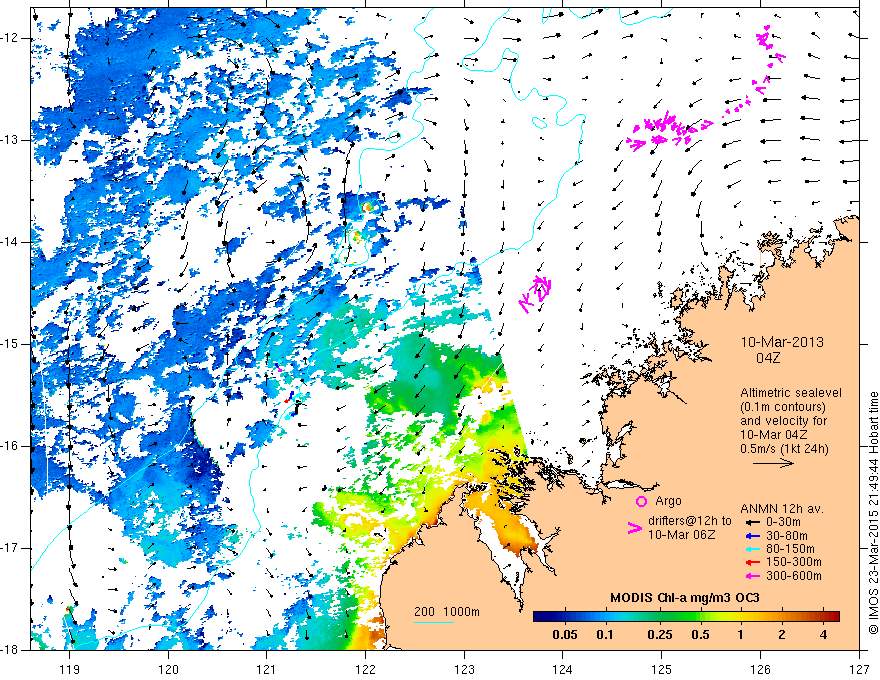880x680 pixels.
Task: Click the magenta 300-600m legend arrow
Action: (x=753, y=576)
